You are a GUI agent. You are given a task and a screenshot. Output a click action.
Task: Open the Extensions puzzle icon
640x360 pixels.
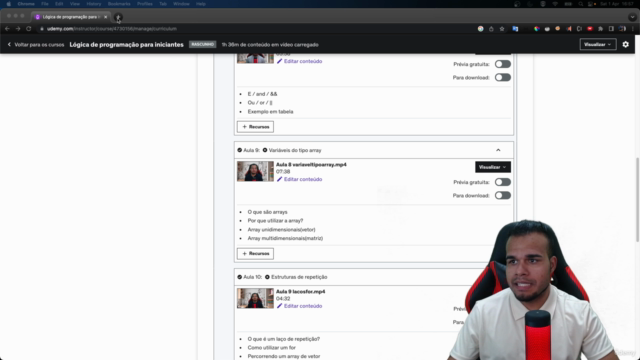click(x=600, y=29)
